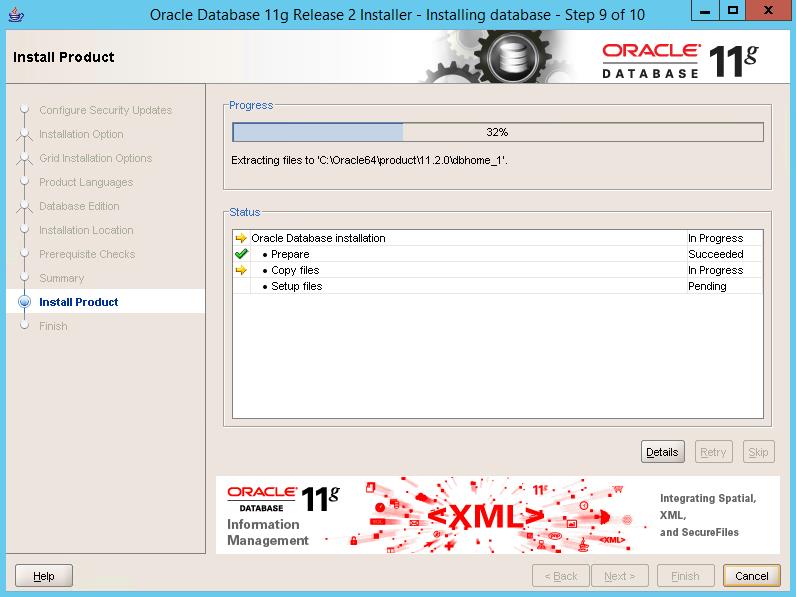Click the Install Product step bullet icon
The width and height of the screenshot is (796, 597).
[24, 302]
